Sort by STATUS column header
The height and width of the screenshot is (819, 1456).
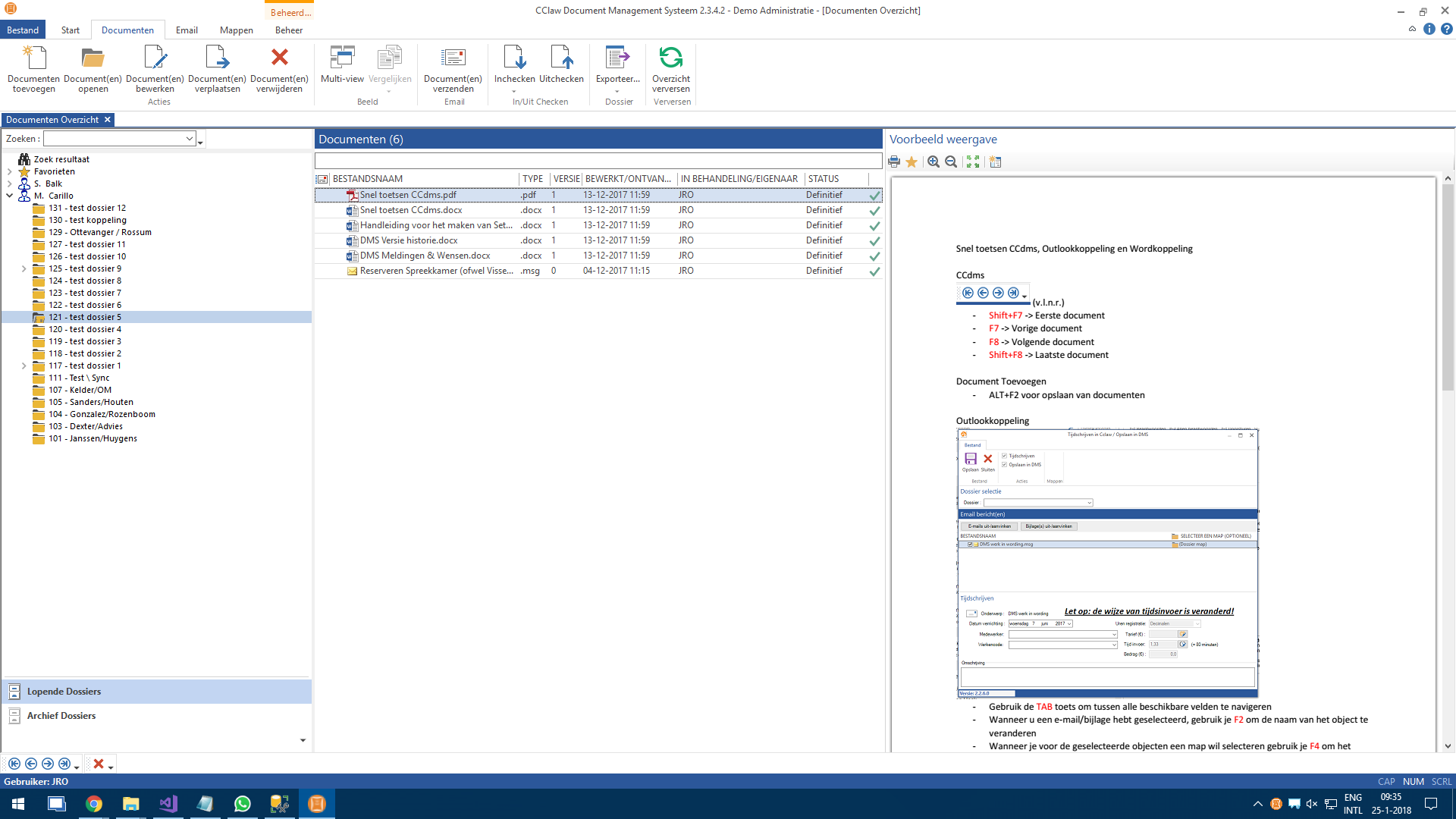(836, 179)
